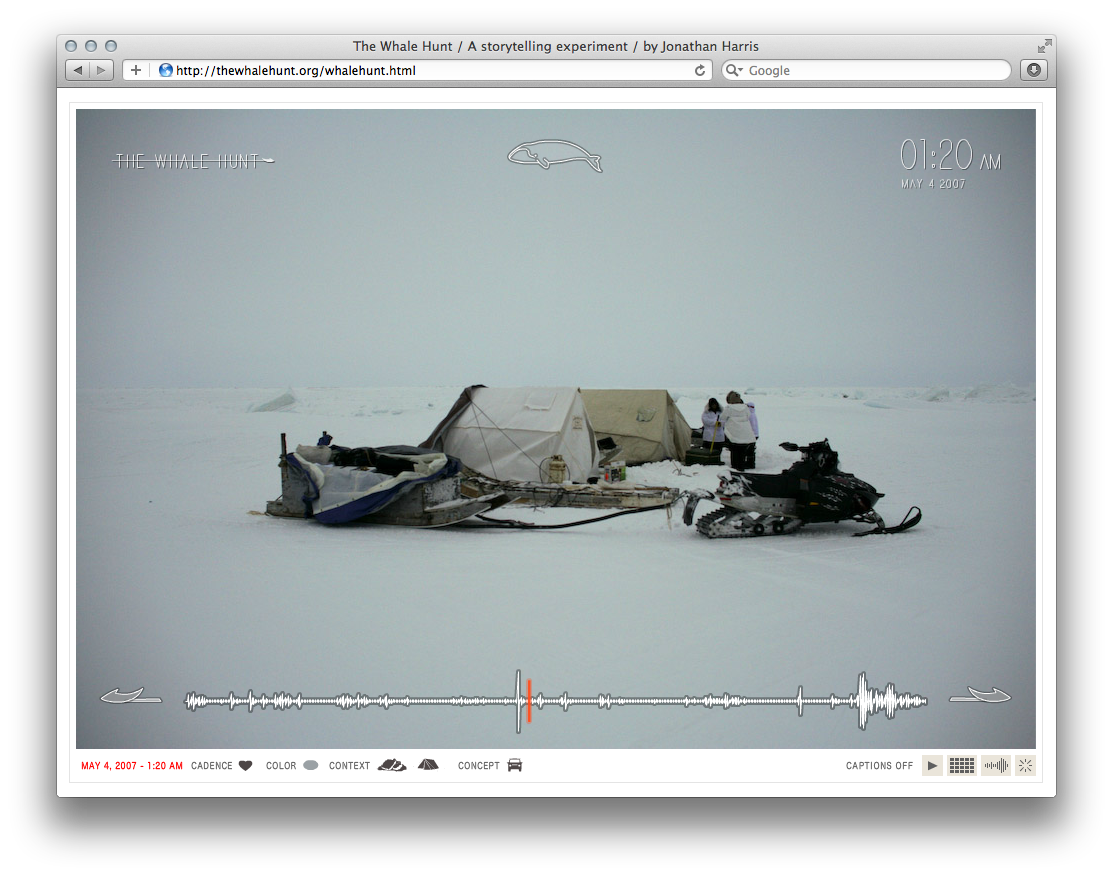Filter photos by the boat CONTEXT icon
1113x876 pixels.
[x=389, y=764]
